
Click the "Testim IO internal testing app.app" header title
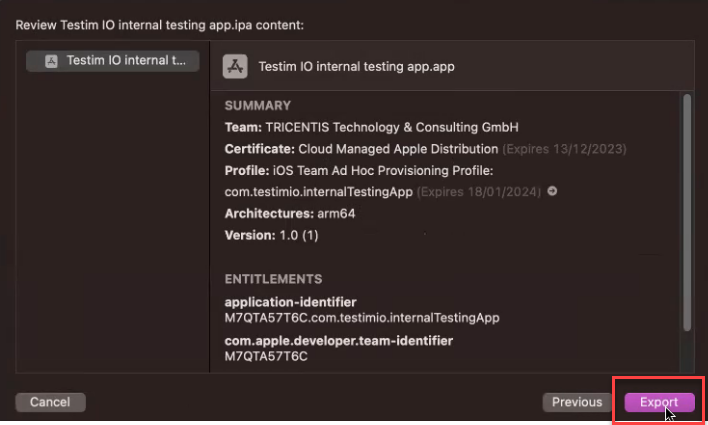pyautogui.click(x=356, y=67)
